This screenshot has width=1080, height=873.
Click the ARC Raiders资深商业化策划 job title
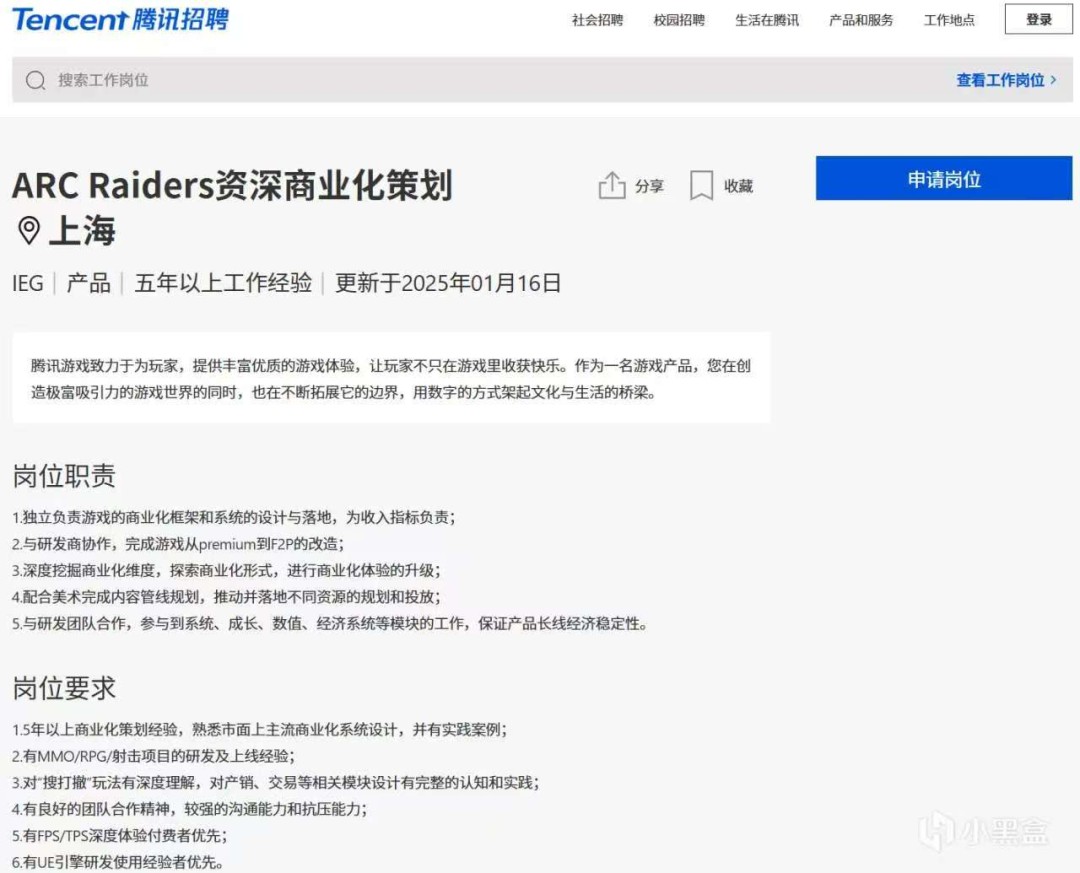(232, 185)
